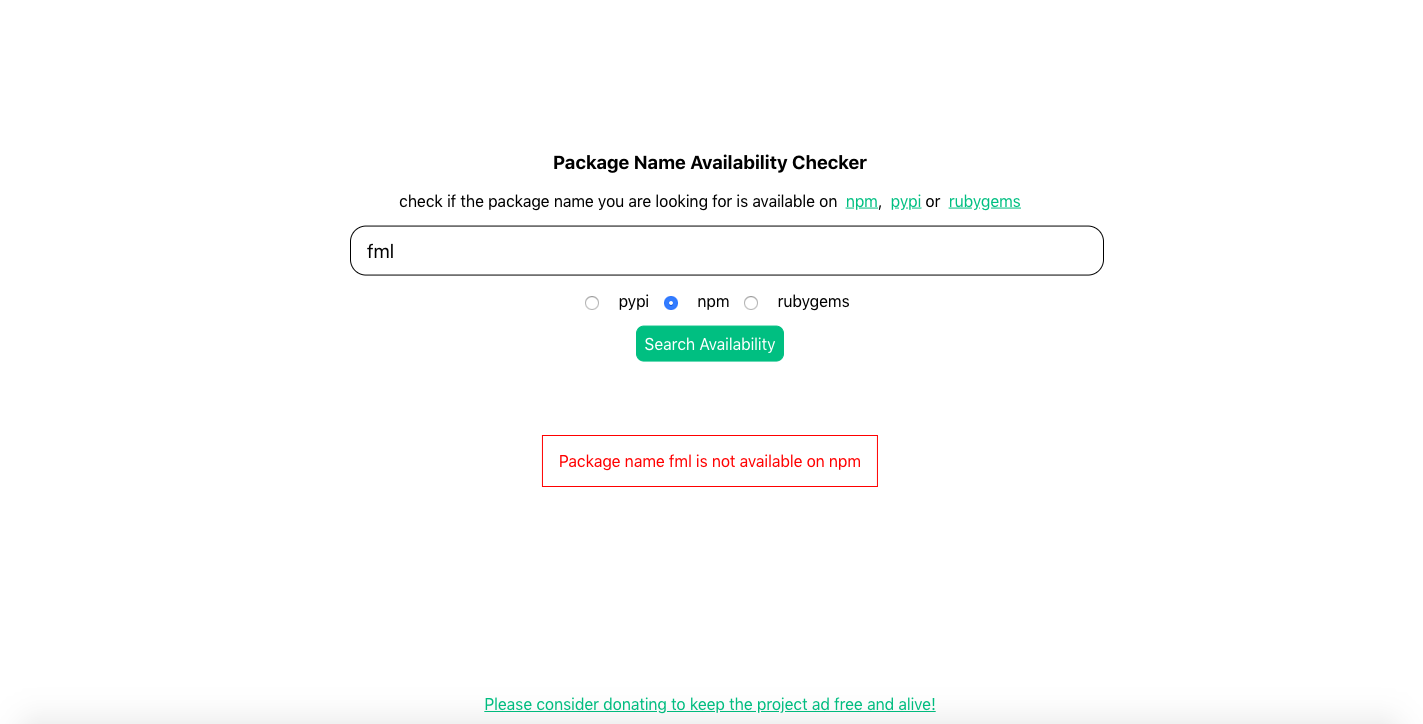Image resolution: width=1423 pixels, height=724 pixels.
Task: Open the npm link in the description text
Action: coord(861,201)
